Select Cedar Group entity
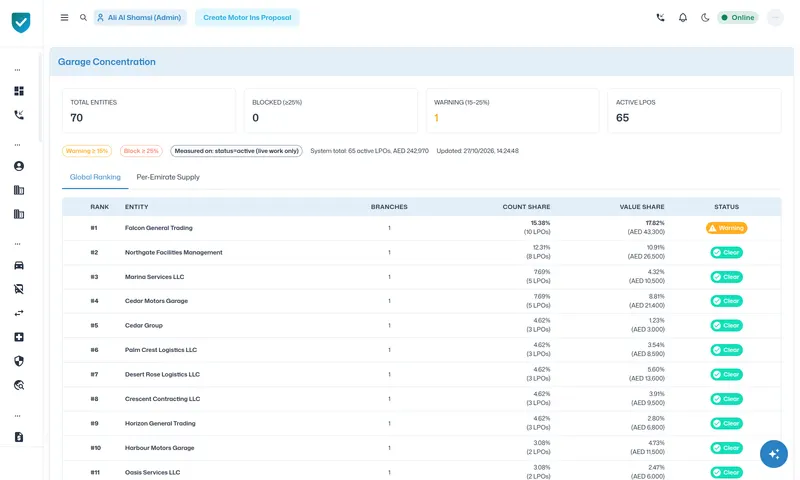Screen dimensions: 800x480 click(143, 325)
